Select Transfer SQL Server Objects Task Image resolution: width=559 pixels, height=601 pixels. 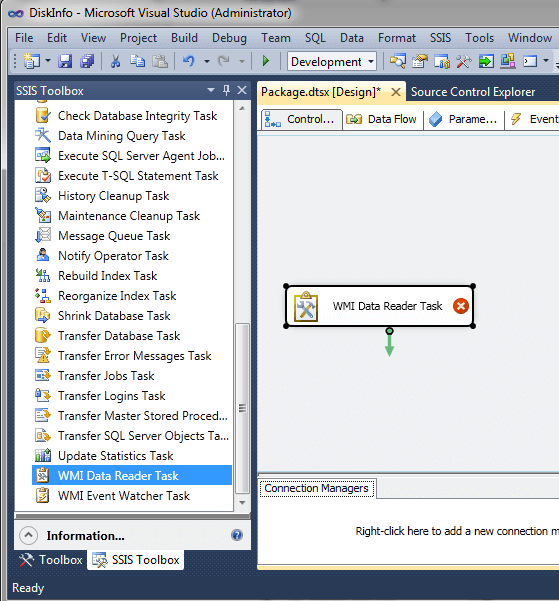click(132, 436)
